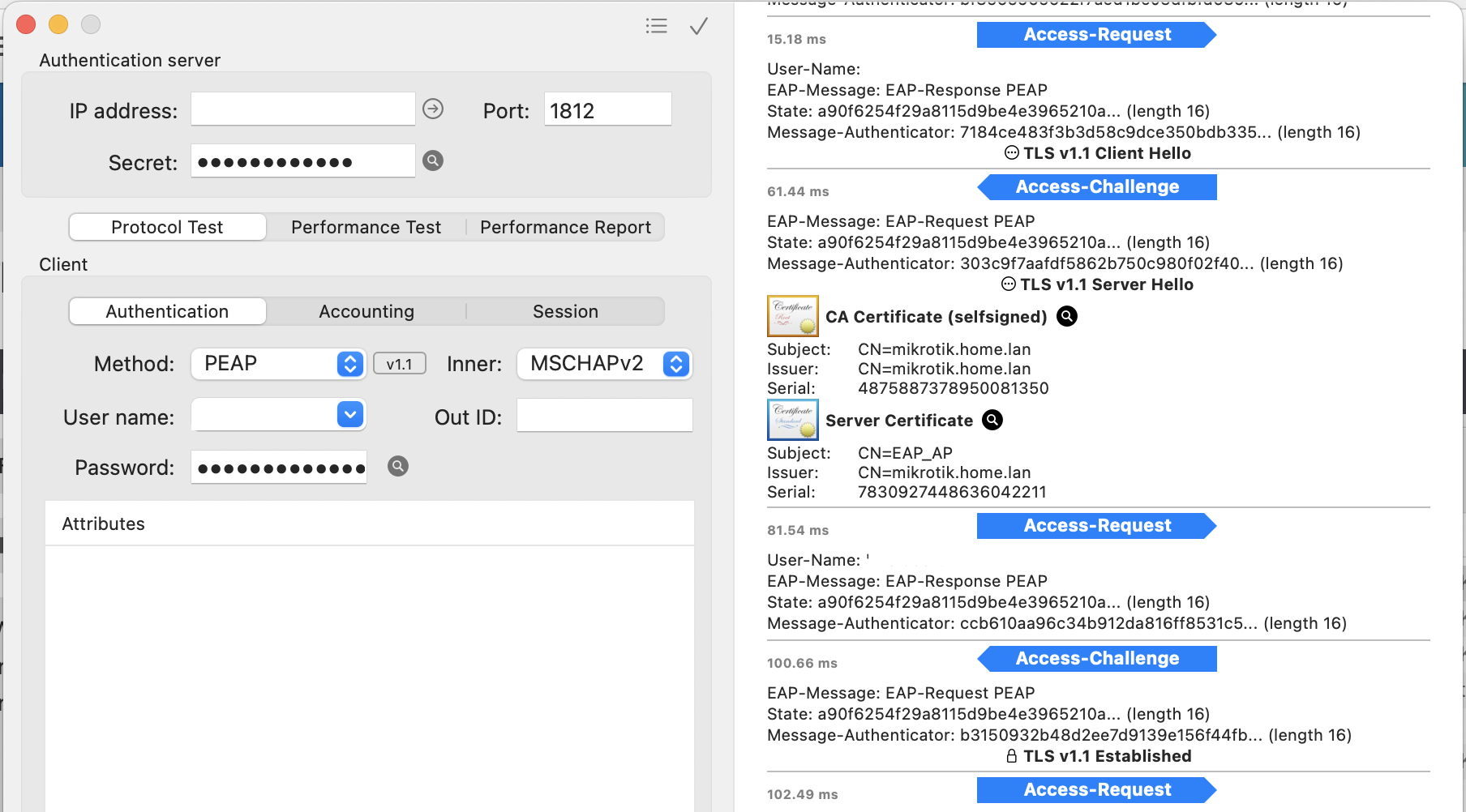Click the Message-Authenticator line starting 303c9f7aafdf
Screen dimensions: 1466x812
pos(1054,263)
